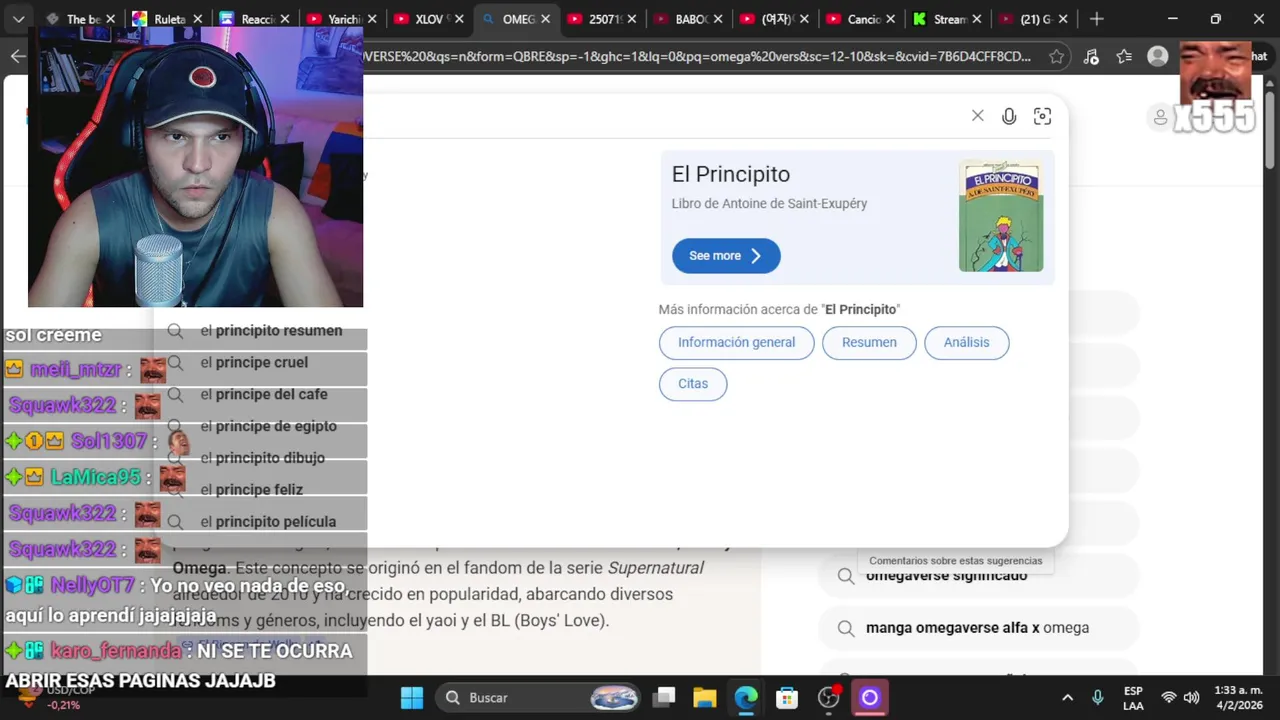
Task: Select the 'Información general' chip
Action: 736,342
